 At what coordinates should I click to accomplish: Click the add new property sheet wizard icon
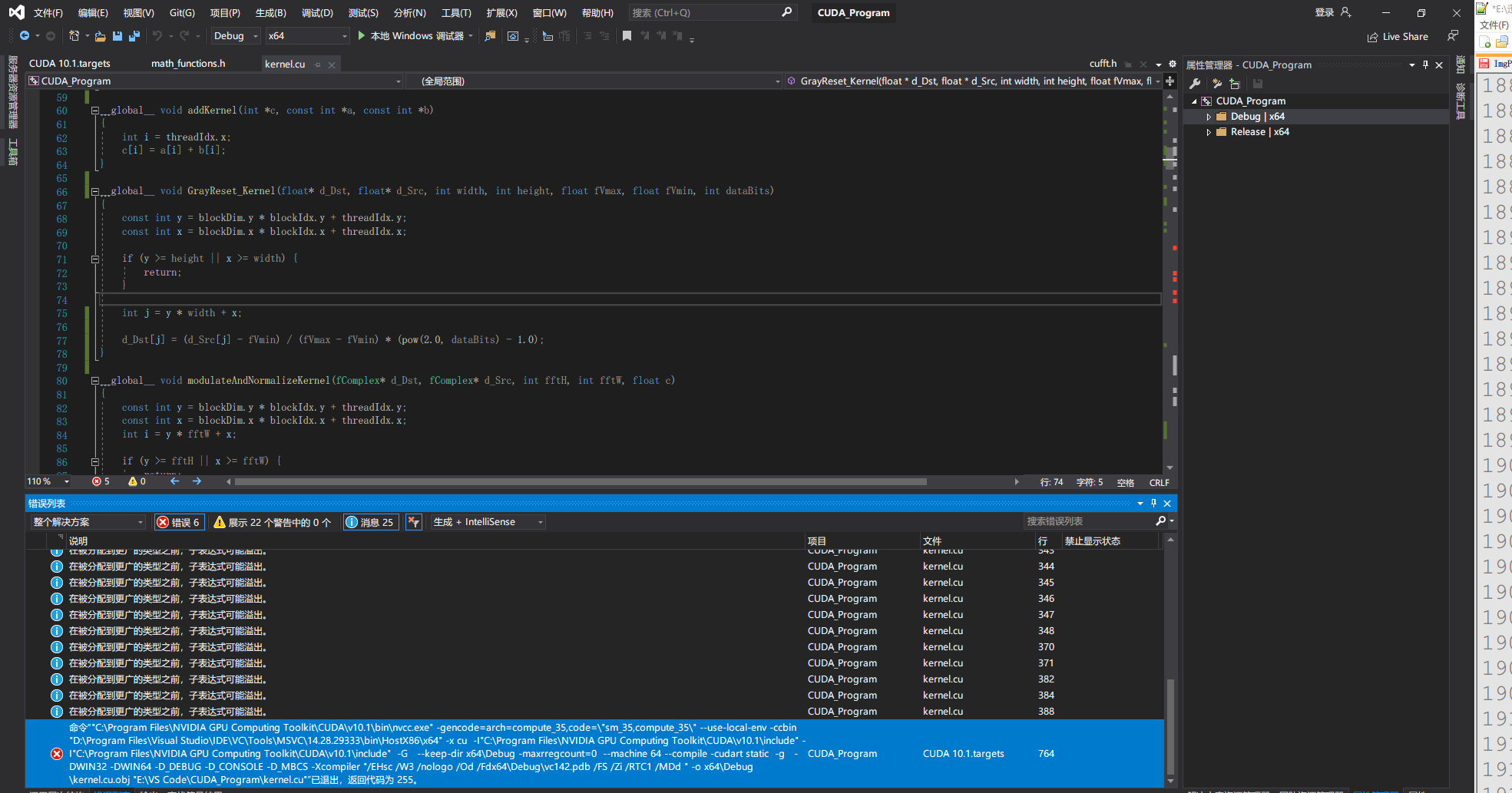click(x=1216, y=84)
